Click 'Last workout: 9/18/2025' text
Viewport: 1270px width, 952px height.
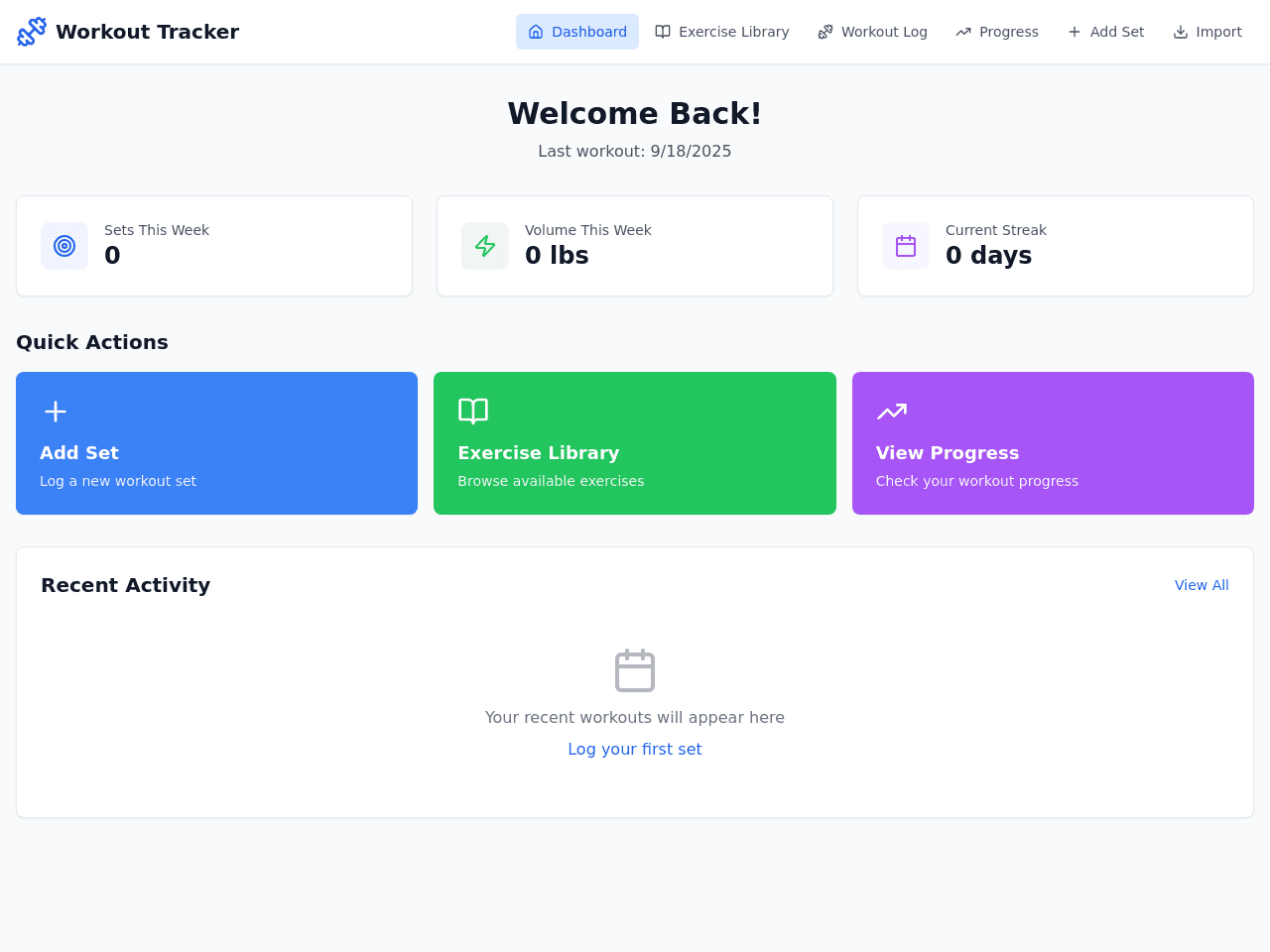click(635, 151)
